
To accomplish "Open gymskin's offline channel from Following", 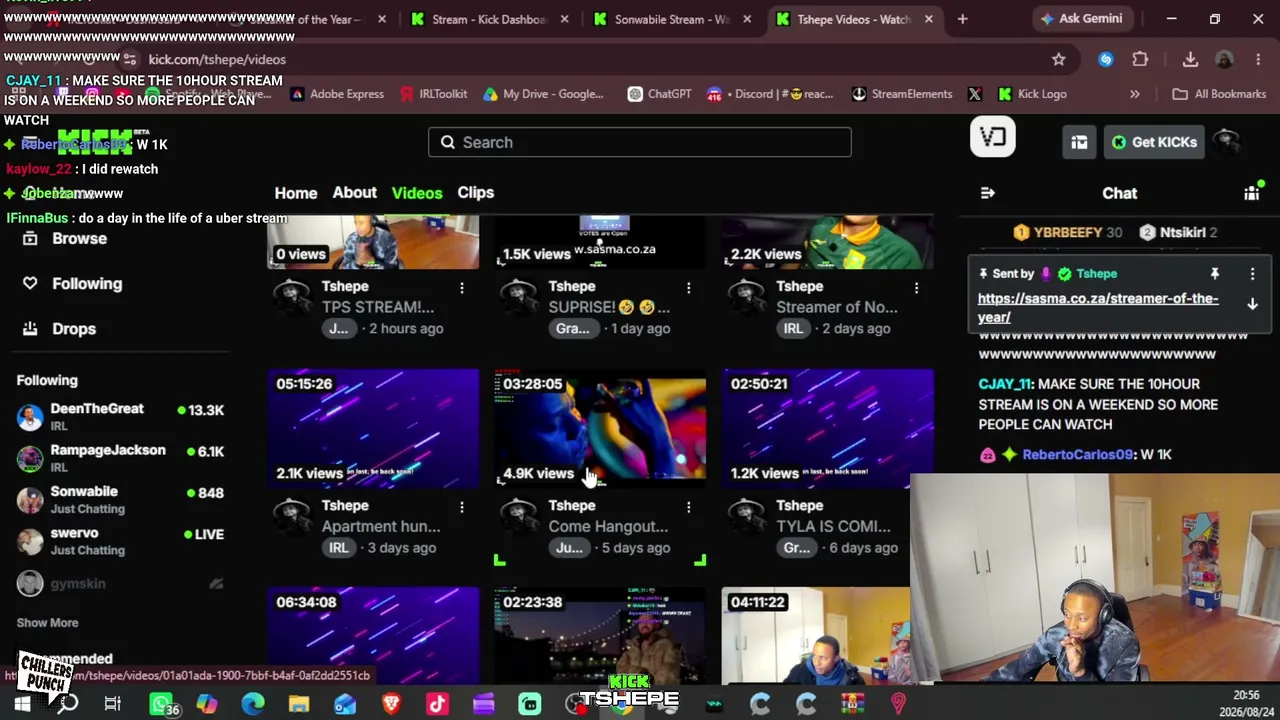I will click(x=120, y=583).
